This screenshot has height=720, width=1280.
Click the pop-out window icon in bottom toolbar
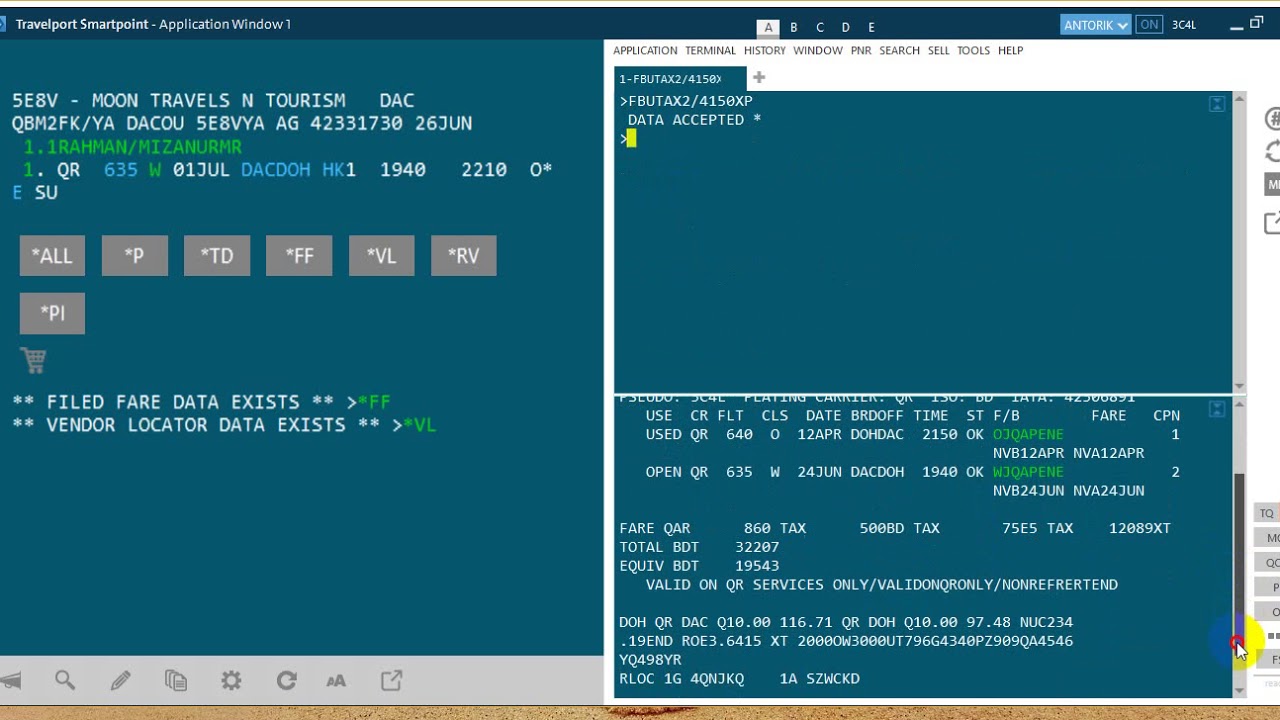pos(391,681)
